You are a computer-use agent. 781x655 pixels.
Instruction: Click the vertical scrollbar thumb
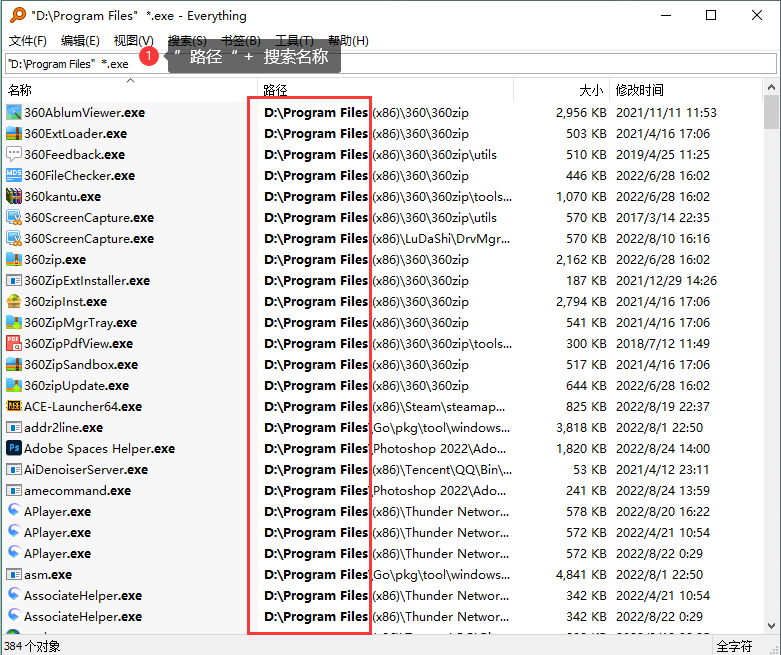pos(771,112)
